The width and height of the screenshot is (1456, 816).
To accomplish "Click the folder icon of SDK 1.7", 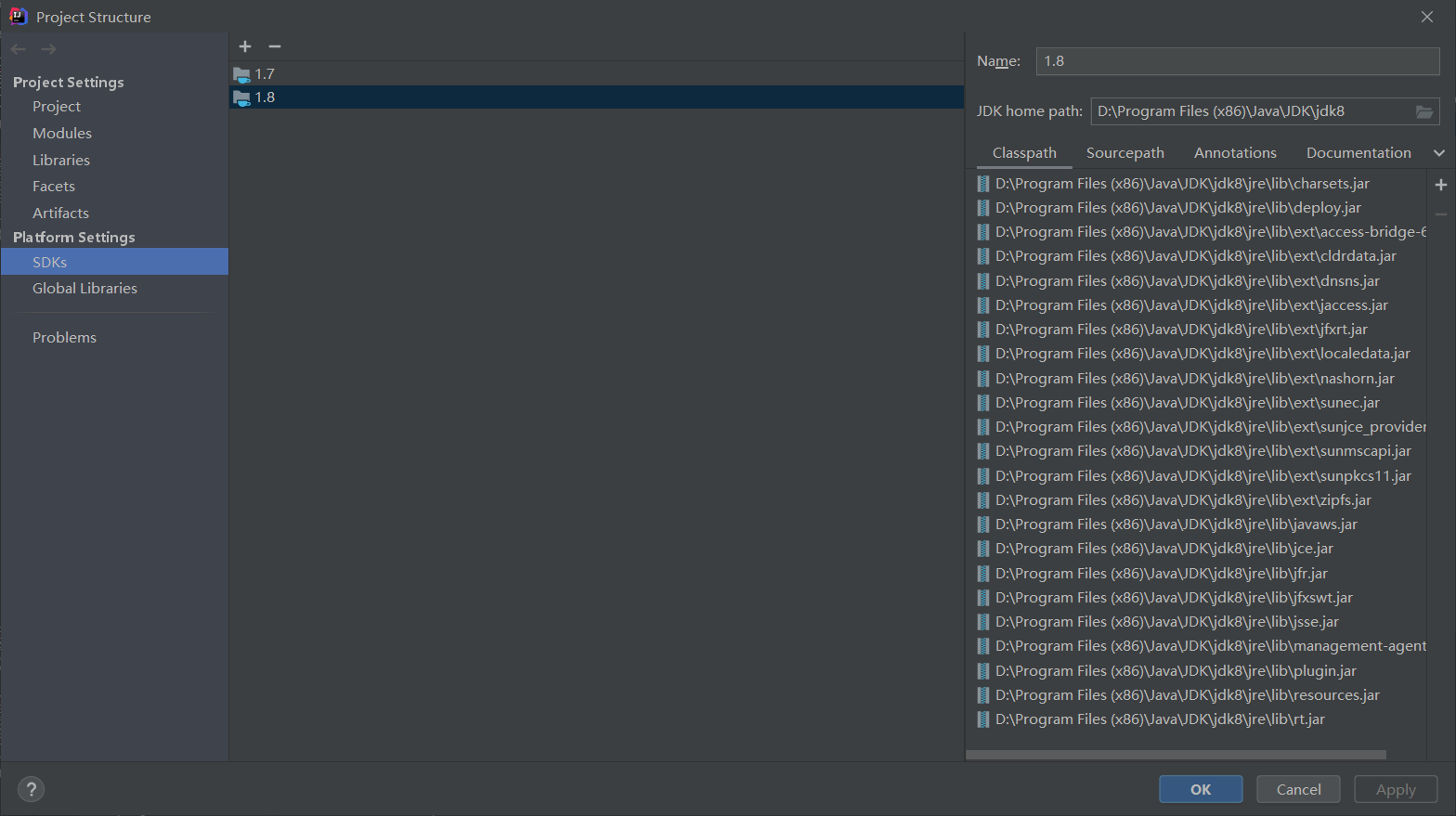I will 242,74.
